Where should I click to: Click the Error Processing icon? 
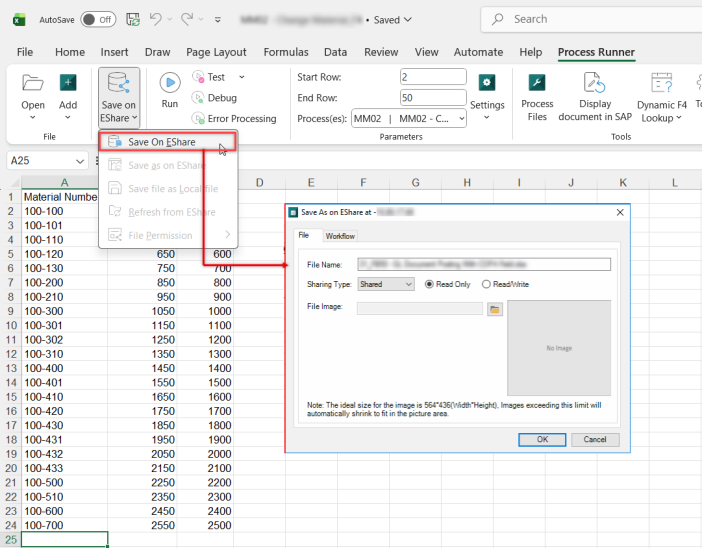(197, 118)
